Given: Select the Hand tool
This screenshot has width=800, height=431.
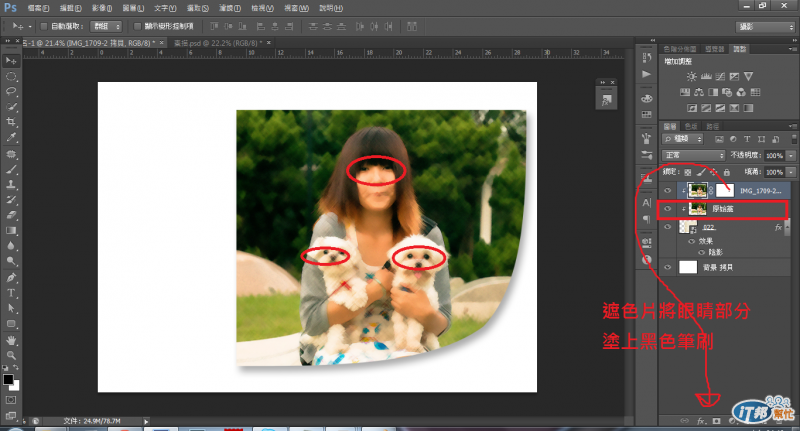Looking at the screenshot, I should [x=11, y=339].
